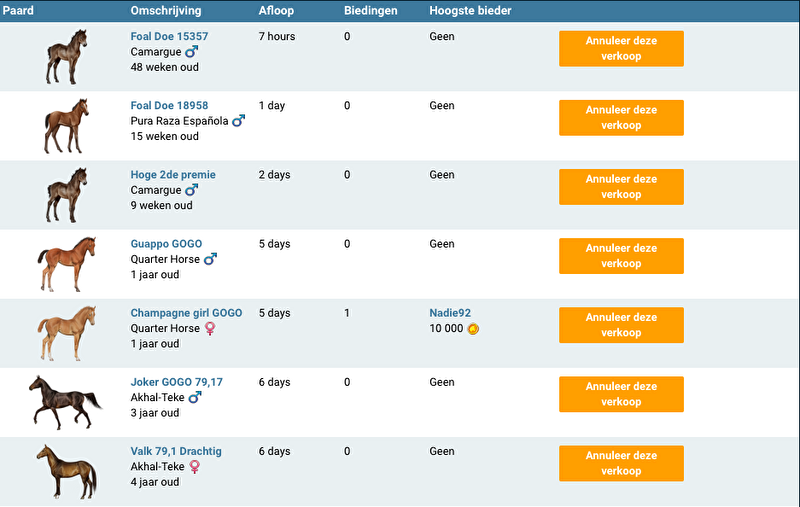This screenshot has height=507, width=800.
Task: Open Foal Doe 15357 horse page
Action: [169, 36]
